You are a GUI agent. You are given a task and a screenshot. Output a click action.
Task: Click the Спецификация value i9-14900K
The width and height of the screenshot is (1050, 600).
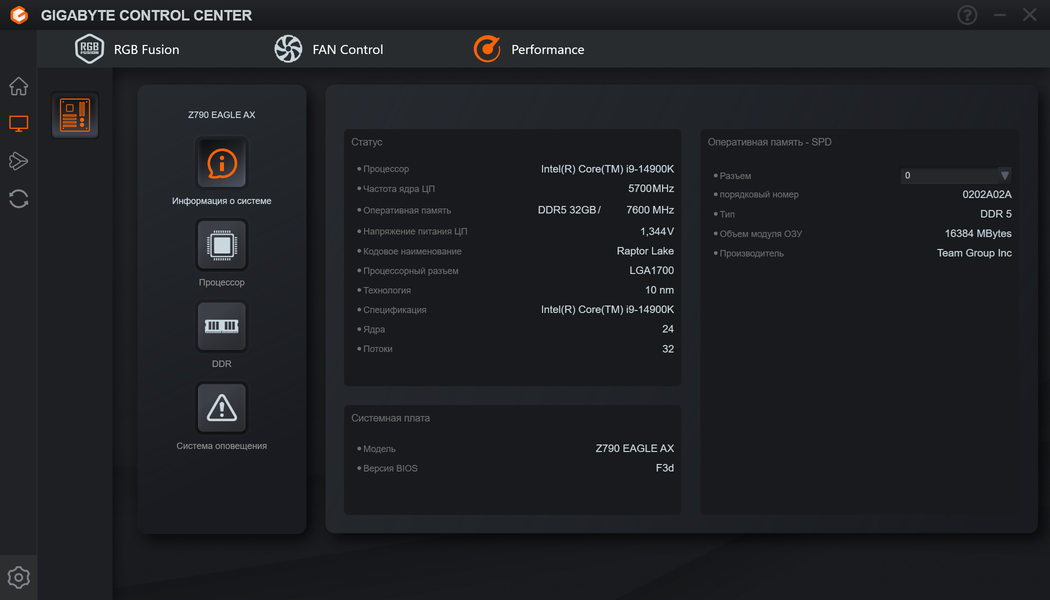[x=607, y=309]
